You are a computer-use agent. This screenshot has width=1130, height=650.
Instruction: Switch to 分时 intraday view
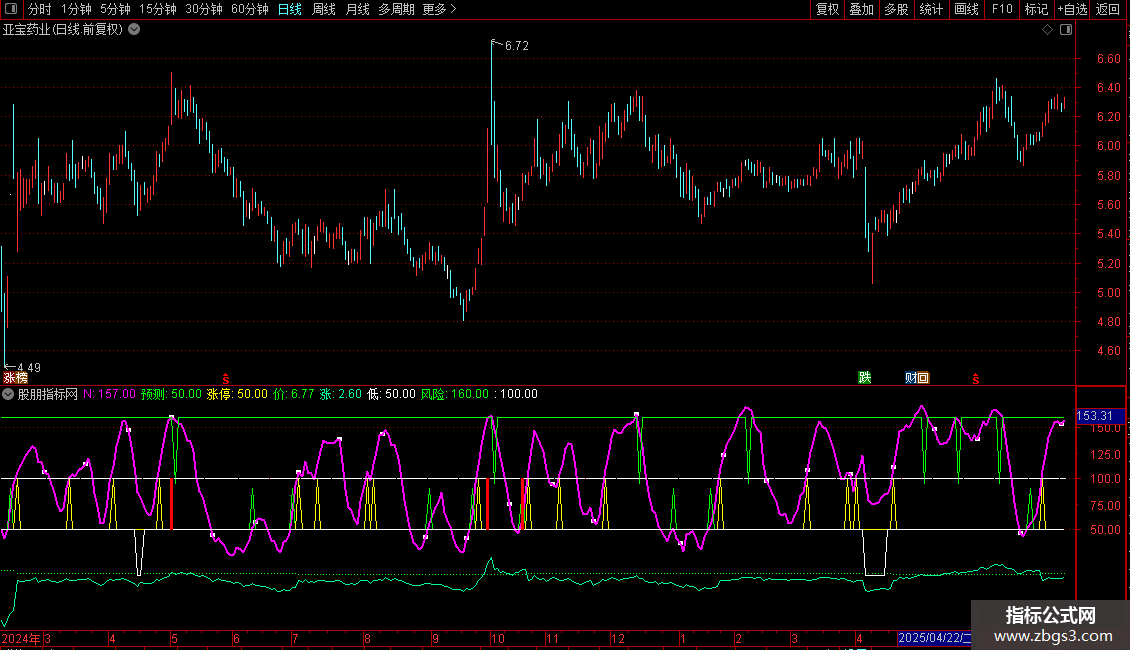[40, 9]
